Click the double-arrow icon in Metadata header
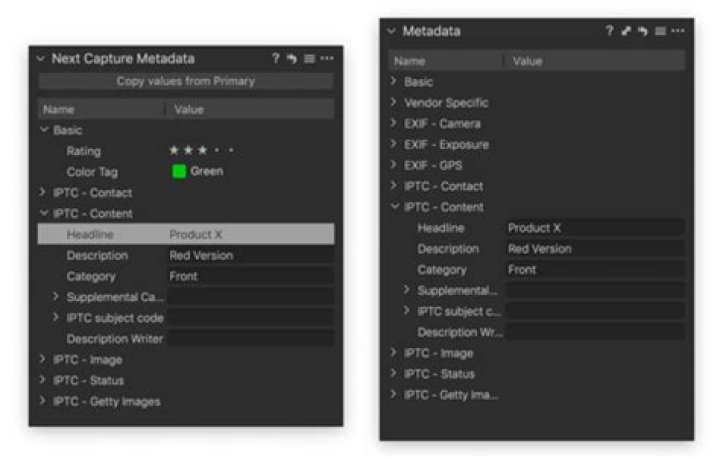 [626, 31]
